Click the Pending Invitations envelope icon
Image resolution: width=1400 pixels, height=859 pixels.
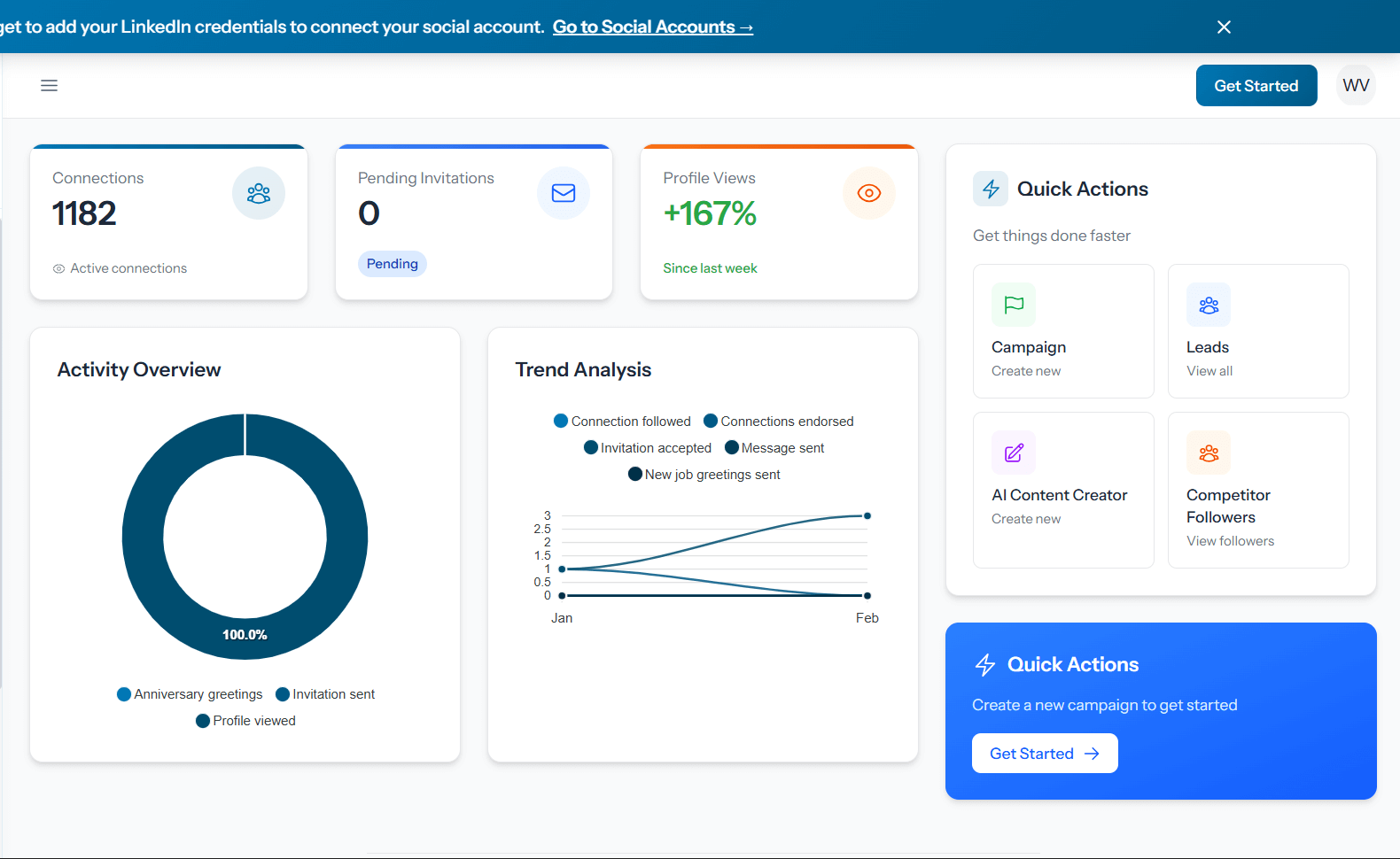pos(564,193)
